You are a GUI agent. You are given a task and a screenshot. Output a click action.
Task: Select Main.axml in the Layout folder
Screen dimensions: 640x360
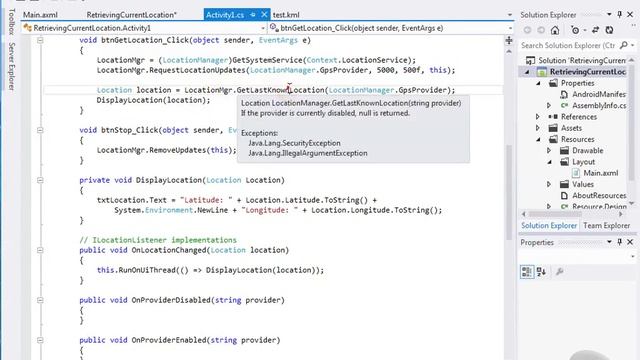pyautogui.click(x=600, y=173)
